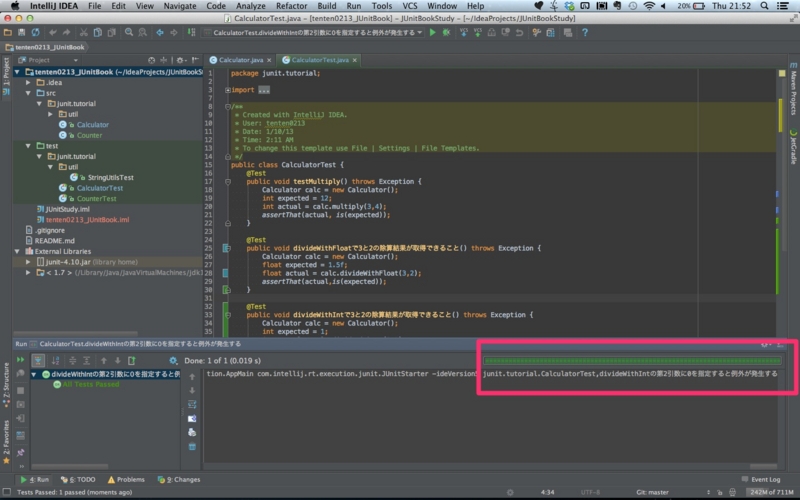Screen dimensions: 800x500
Task: Click the green test progress bar
Action: [632, 361]
